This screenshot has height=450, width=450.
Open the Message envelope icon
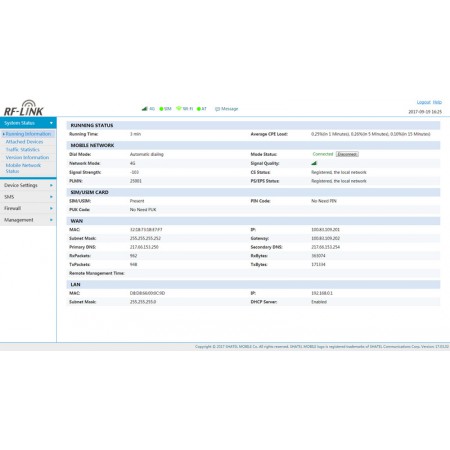pos(217,109)
